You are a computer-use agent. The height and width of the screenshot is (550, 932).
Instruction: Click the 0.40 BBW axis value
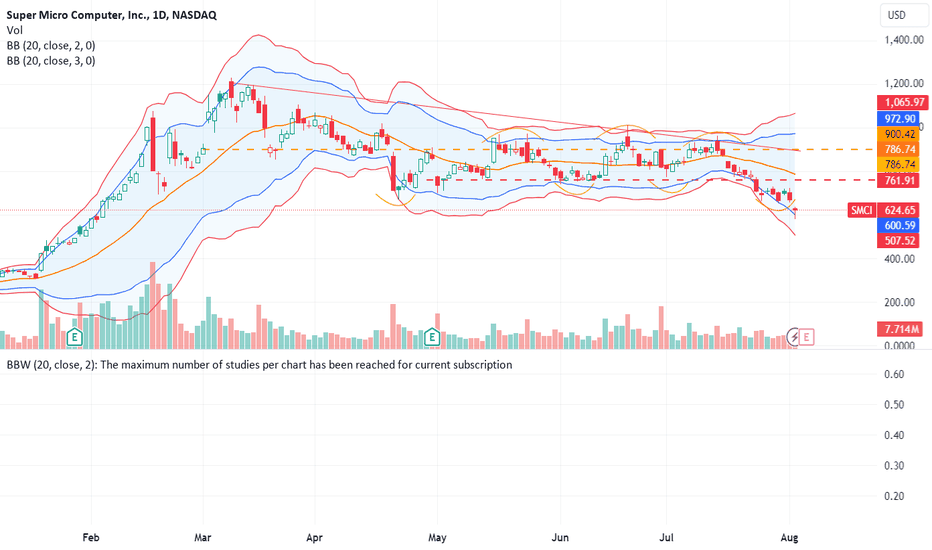point(894,435)
